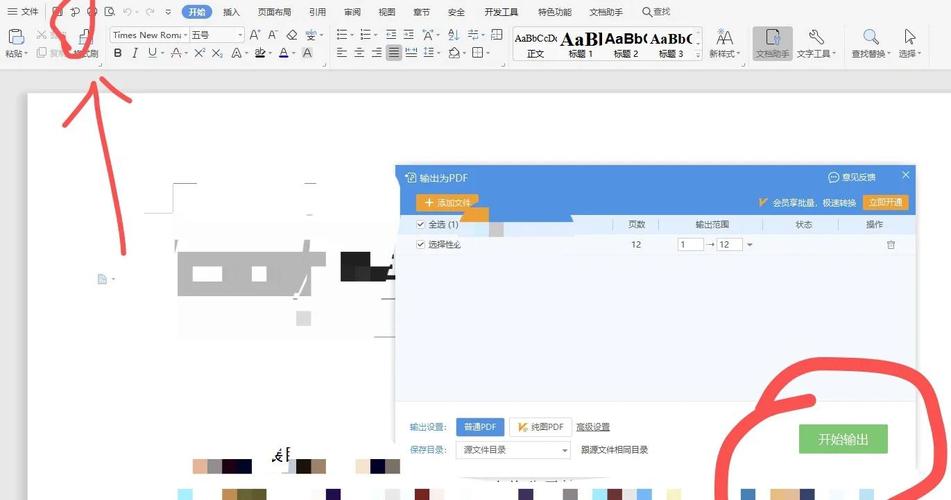Open the 高级设置 link

(593, 427)
